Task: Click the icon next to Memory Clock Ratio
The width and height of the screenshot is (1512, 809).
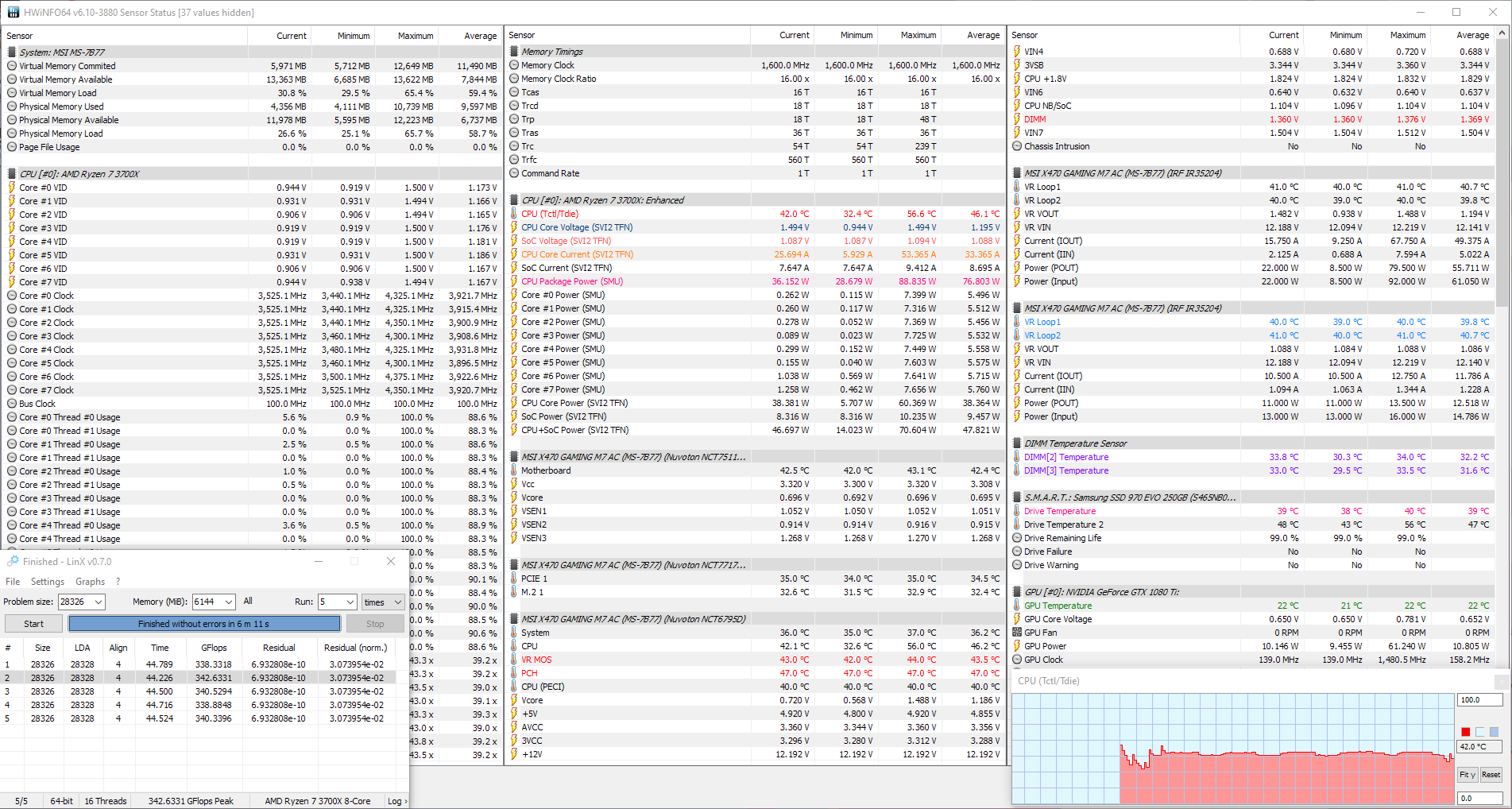Action: pyautogui.click(x=514, y=79)
